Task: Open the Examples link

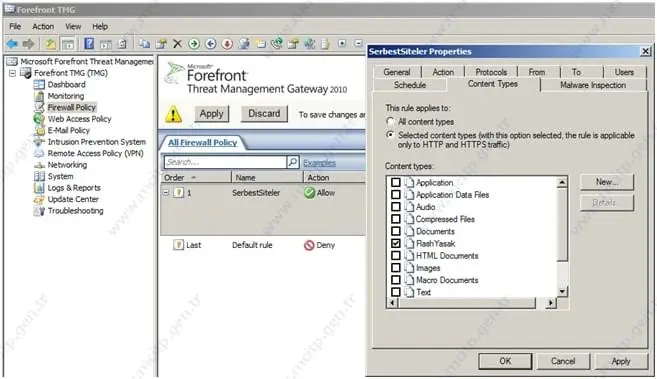Action: click(x=319, y=162)
